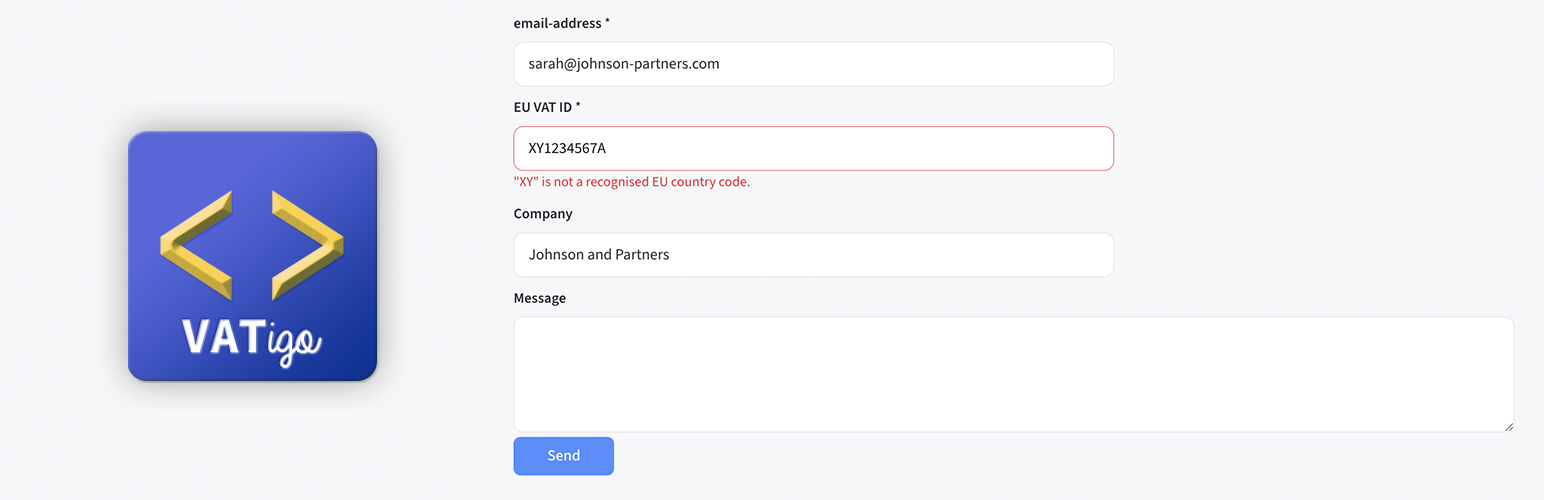
Task: Click the email-address field label
Action: tap(557, 23)
